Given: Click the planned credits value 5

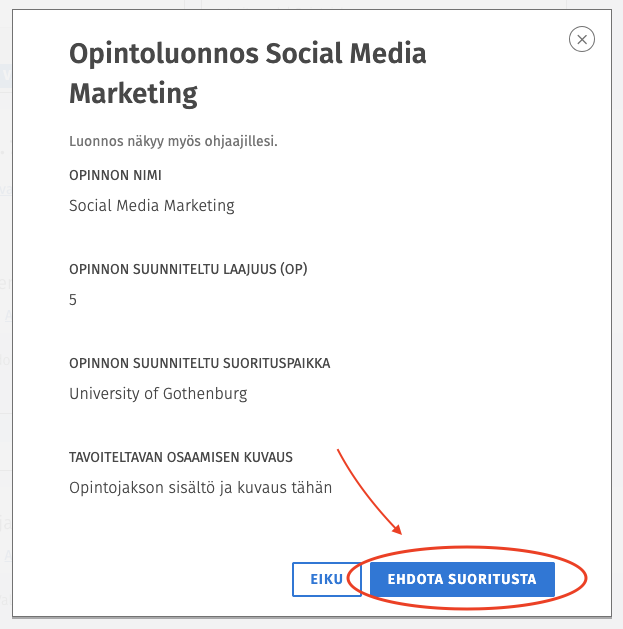Looking at the screenshot, I should [73, 300].
